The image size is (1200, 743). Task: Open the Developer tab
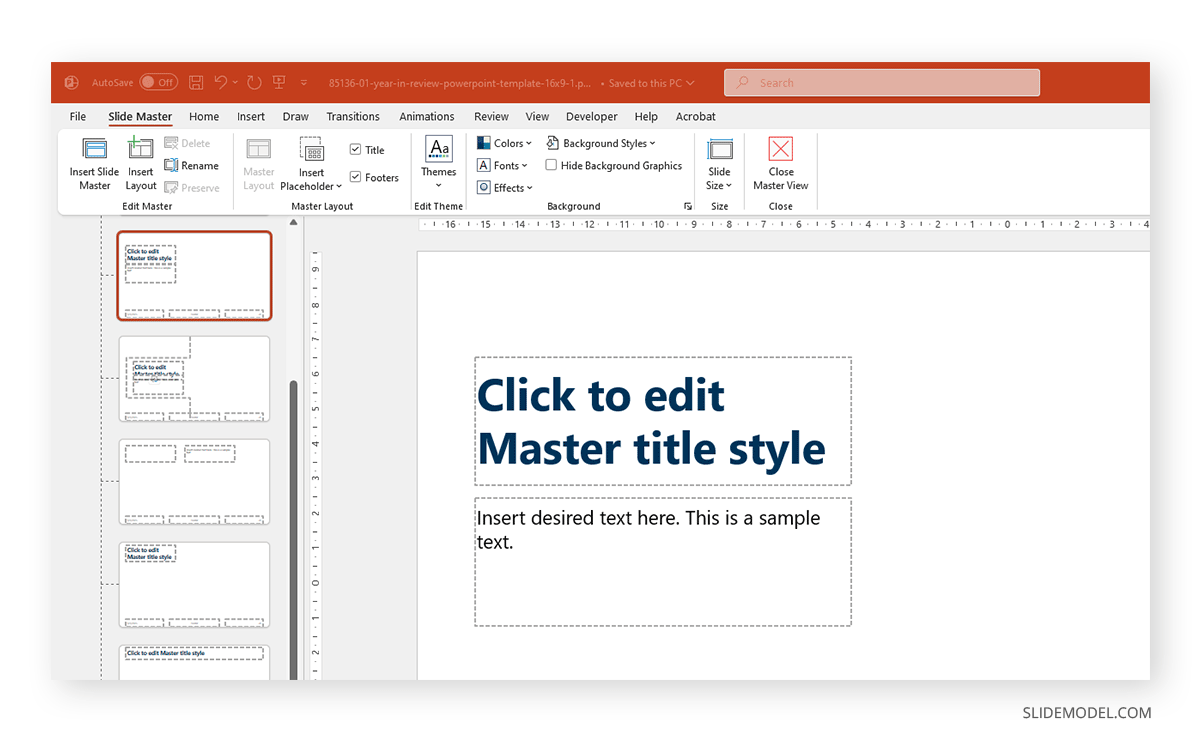click(591, 116)
